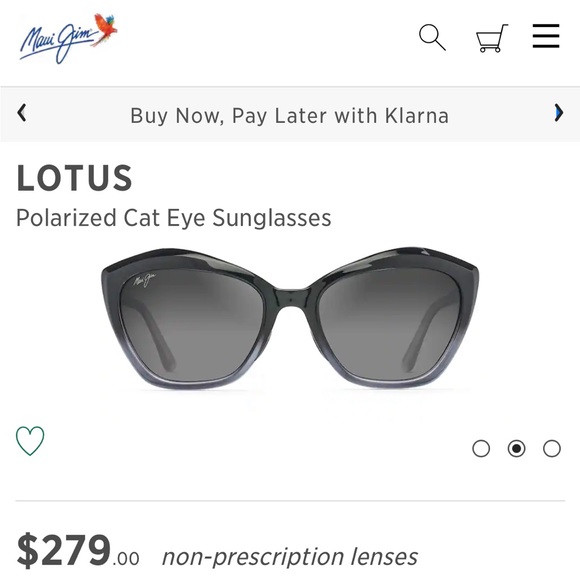Screen dimensions: 580x580
Task: Click the red parrot in the logo
Action: pyautogui.click(x=104, y=29)
